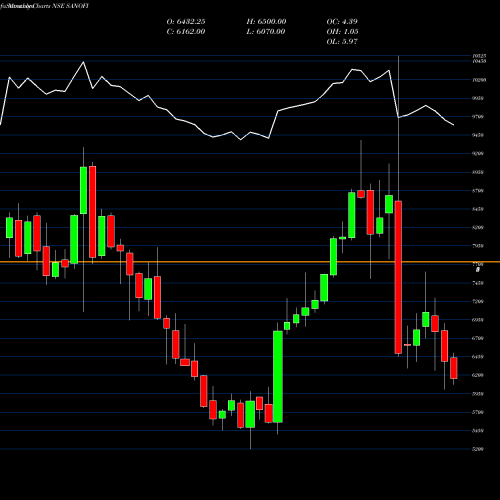Click the white indicator line's highest peak
The image size is (500, 500).
point(83,62)
